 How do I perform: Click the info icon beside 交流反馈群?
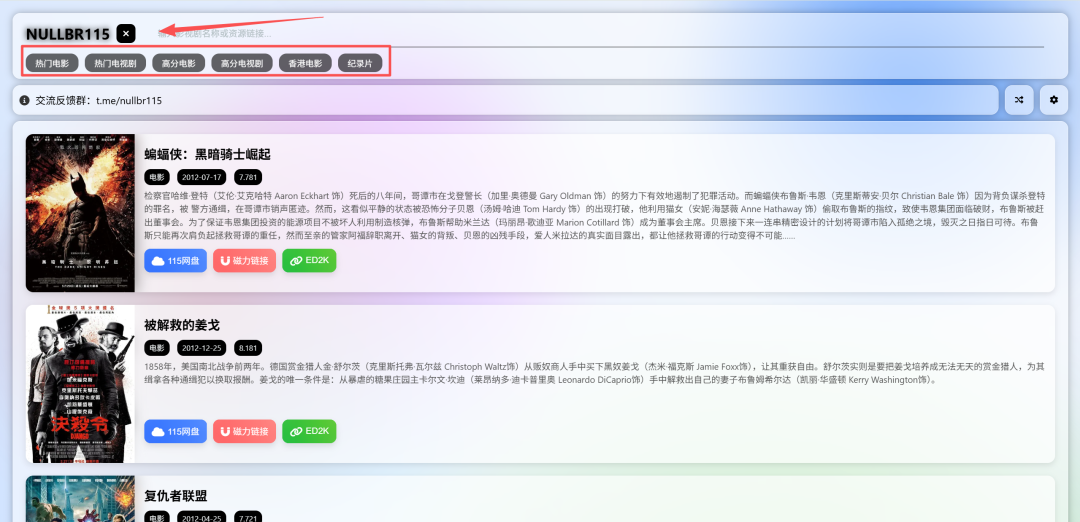[x=25, y=101]
